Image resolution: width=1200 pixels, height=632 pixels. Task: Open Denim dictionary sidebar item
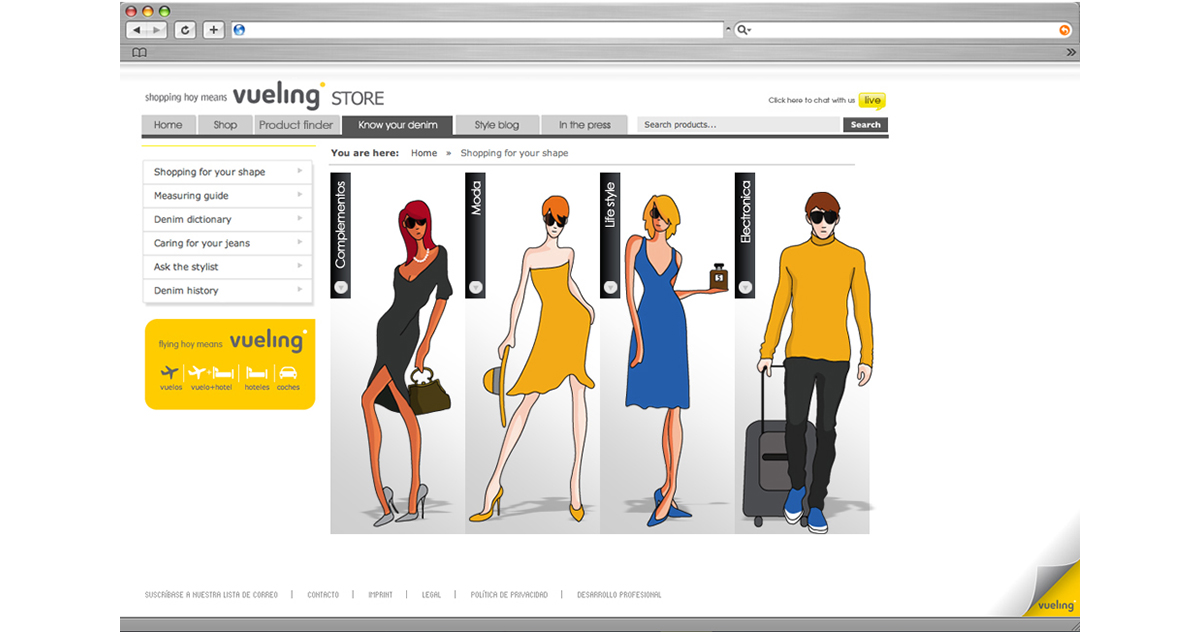tap(228, 219)
